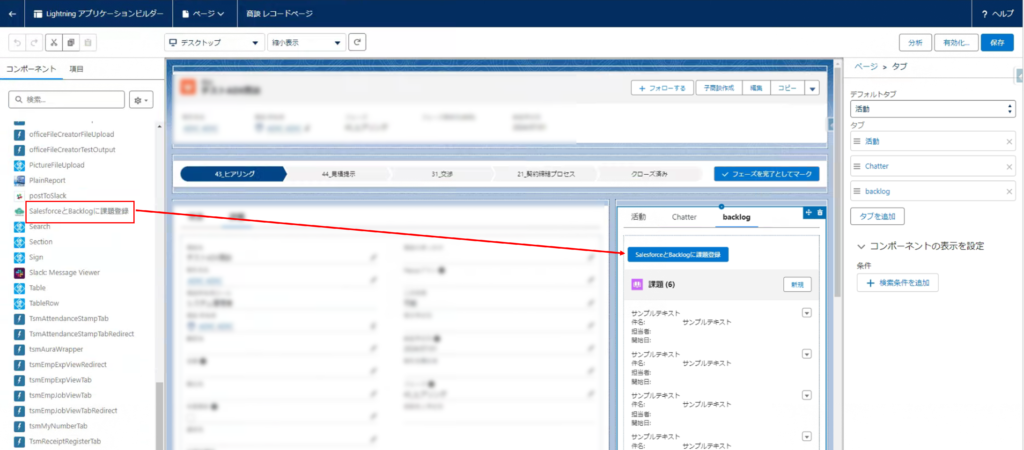Image resolution: width=1024 pixels, height=450 pixels.
Task: Click the PictureFileUpload component icon
Action: point(20,165)
